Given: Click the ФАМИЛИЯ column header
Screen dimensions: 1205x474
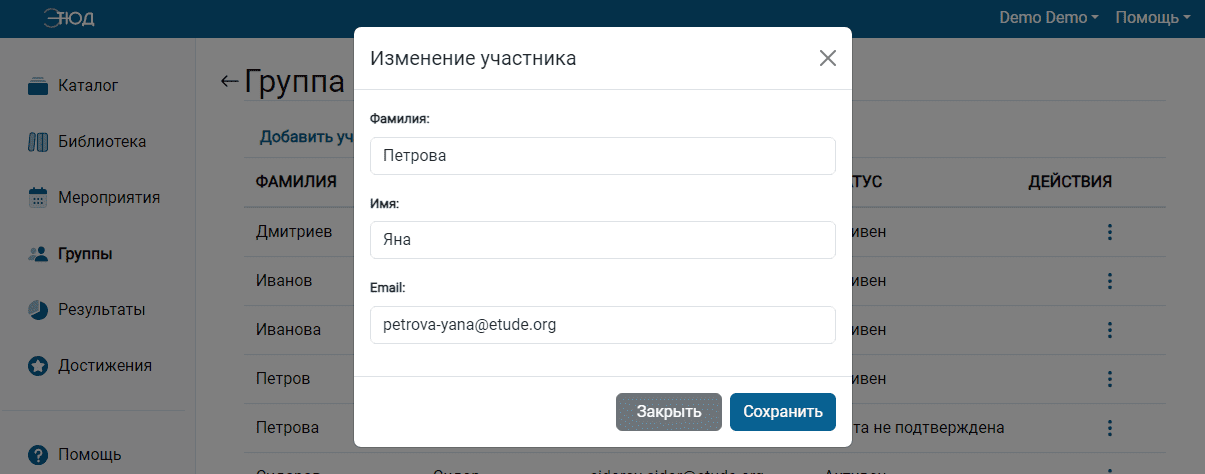Looking at the screenshot, I should (x=296, y=182).
